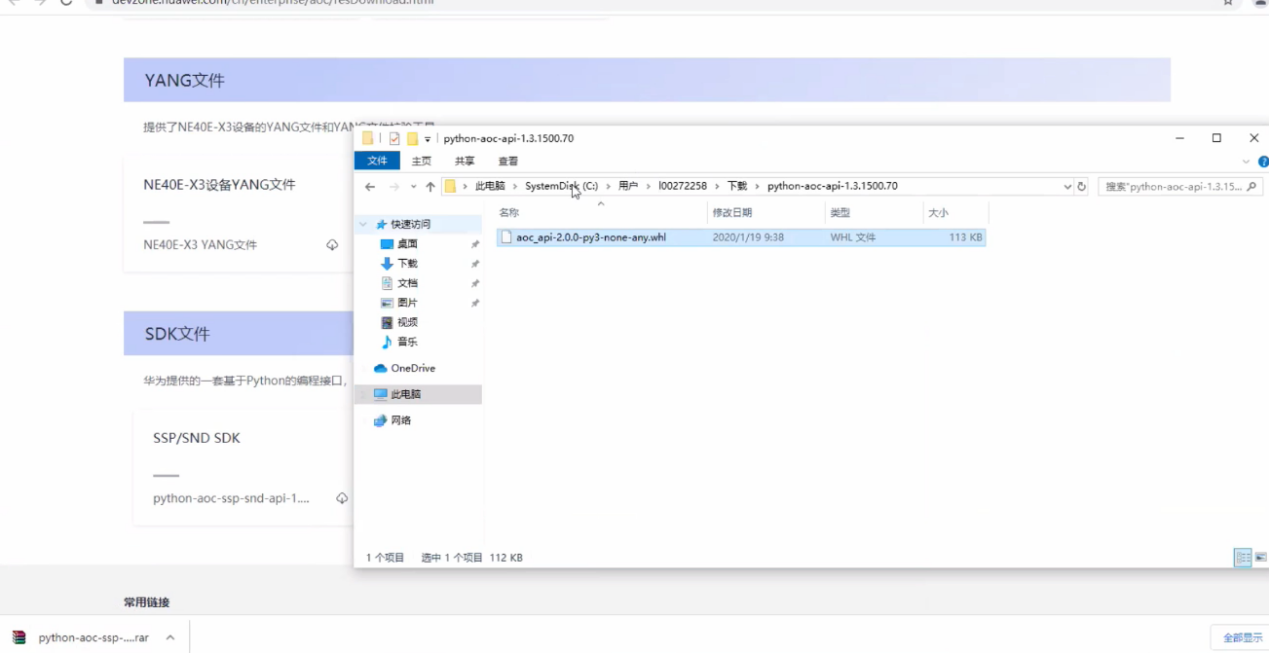The height and width of the screenshot is (653, 1269).
Task: Collapse the 快速访问 tree chevron
Action: point(363,225)
